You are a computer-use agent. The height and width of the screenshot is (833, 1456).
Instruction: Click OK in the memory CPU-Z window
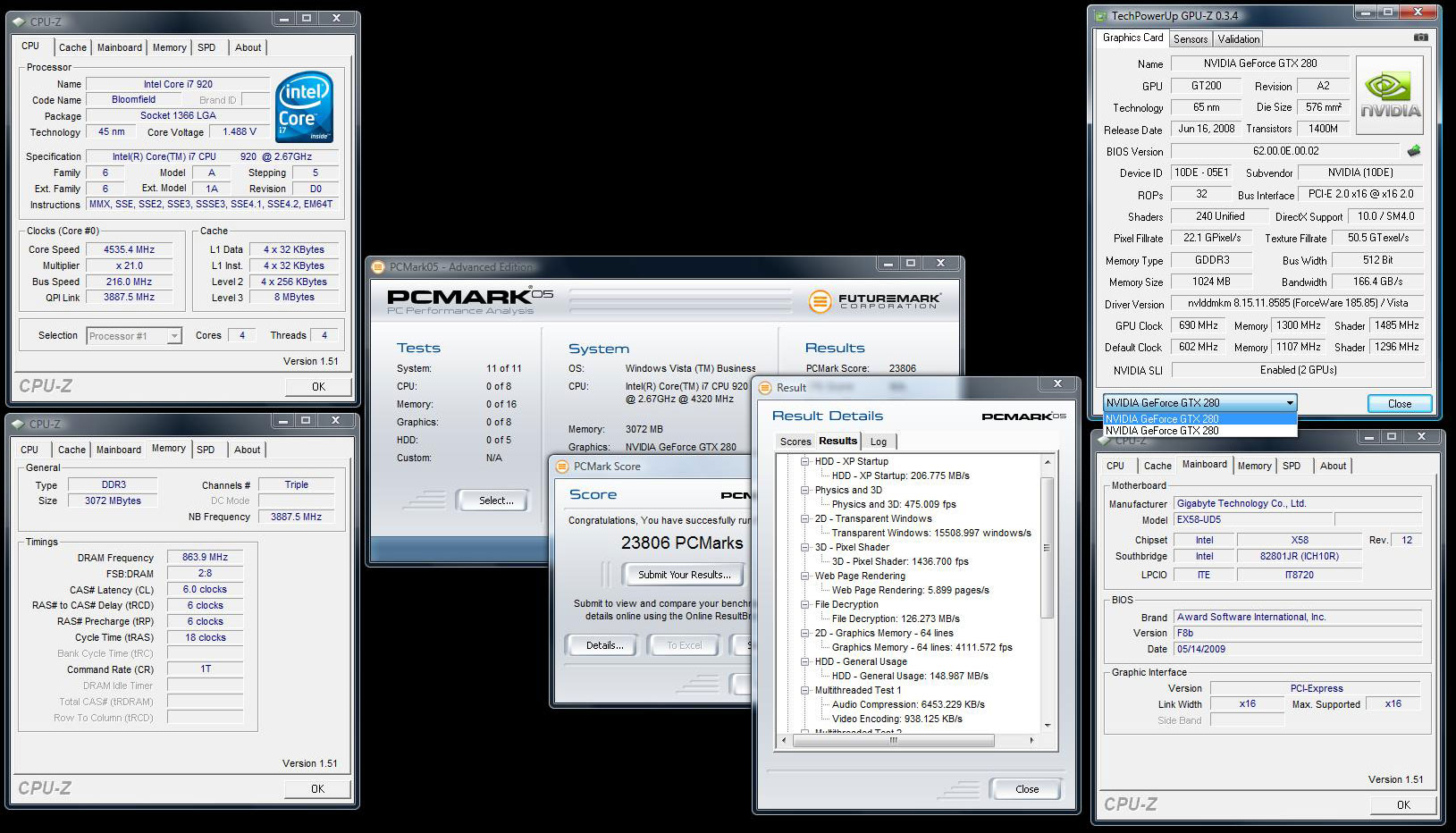[317, 789]
